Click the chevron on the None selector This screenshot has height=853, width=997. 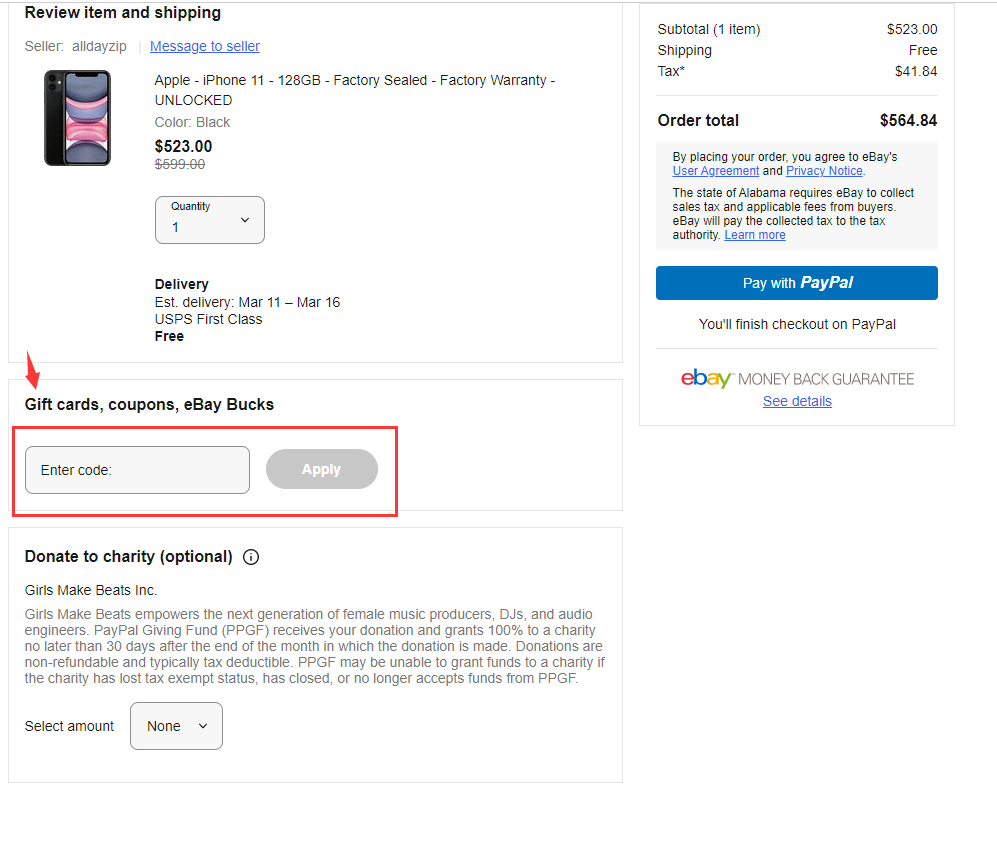203,726
